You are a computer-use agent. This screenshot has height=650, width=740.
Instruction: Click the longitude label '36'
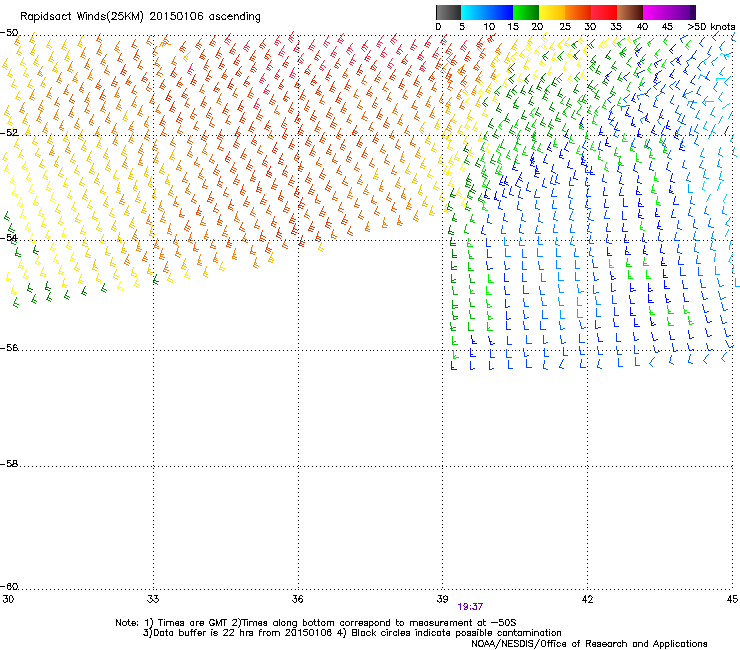297,599
